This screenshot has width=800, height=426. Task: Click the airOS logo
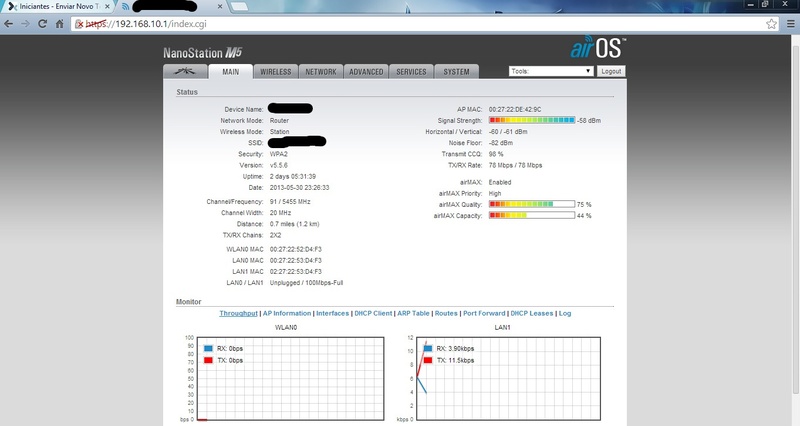[598, 48]
